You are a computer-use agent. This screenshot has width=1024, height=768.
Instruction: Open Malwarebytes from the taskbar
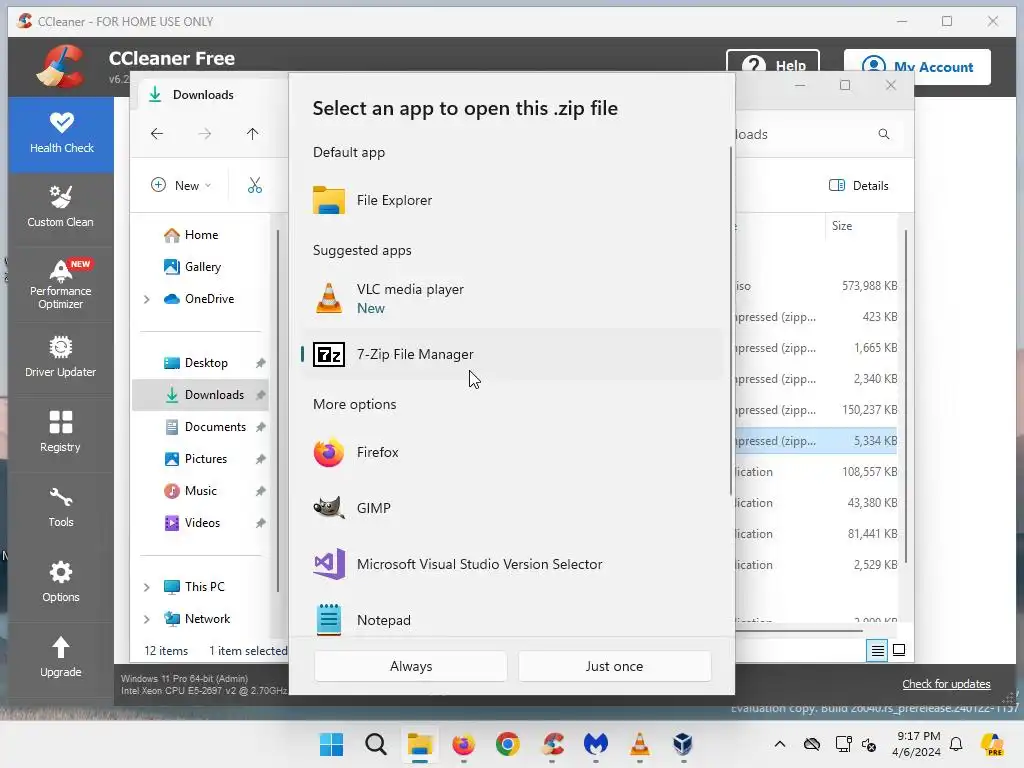pos(596,744)
